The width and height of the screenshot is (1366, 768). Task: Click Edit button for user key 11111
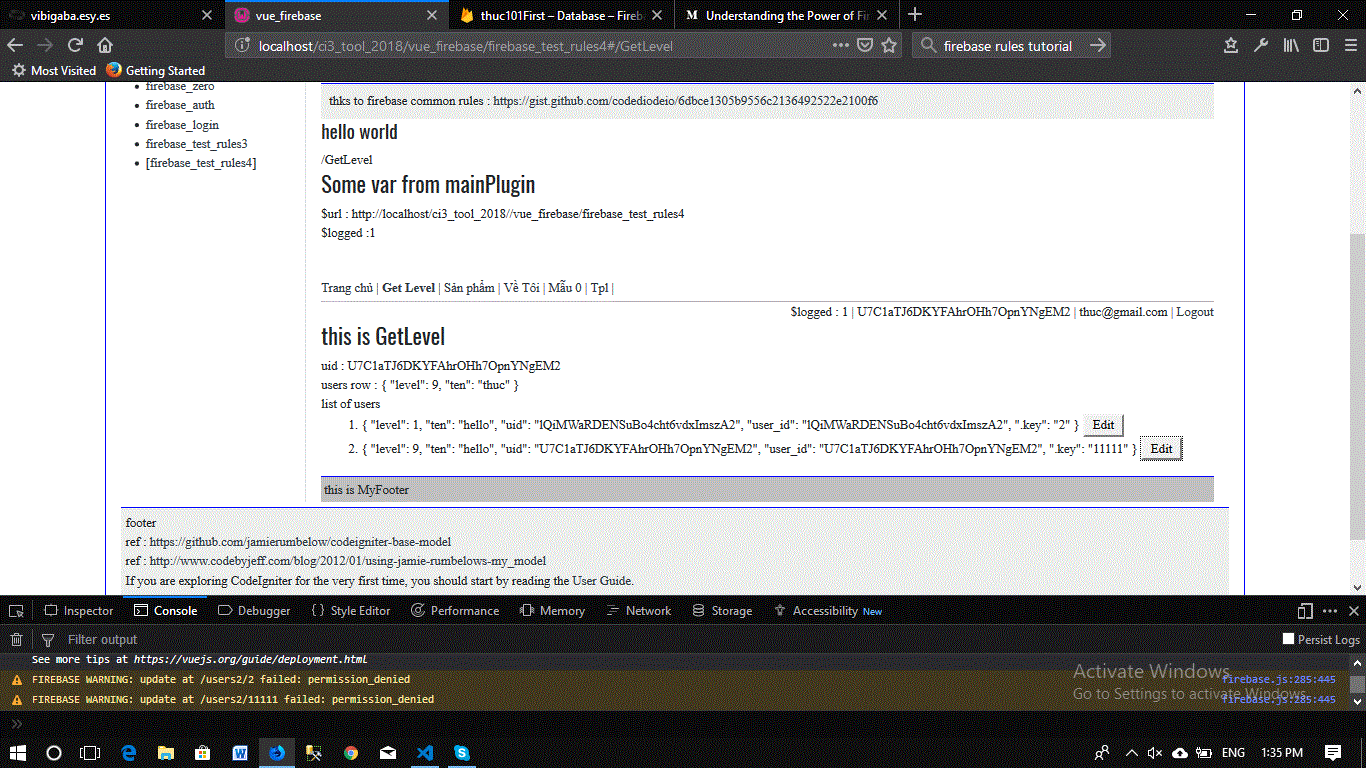1161,449
